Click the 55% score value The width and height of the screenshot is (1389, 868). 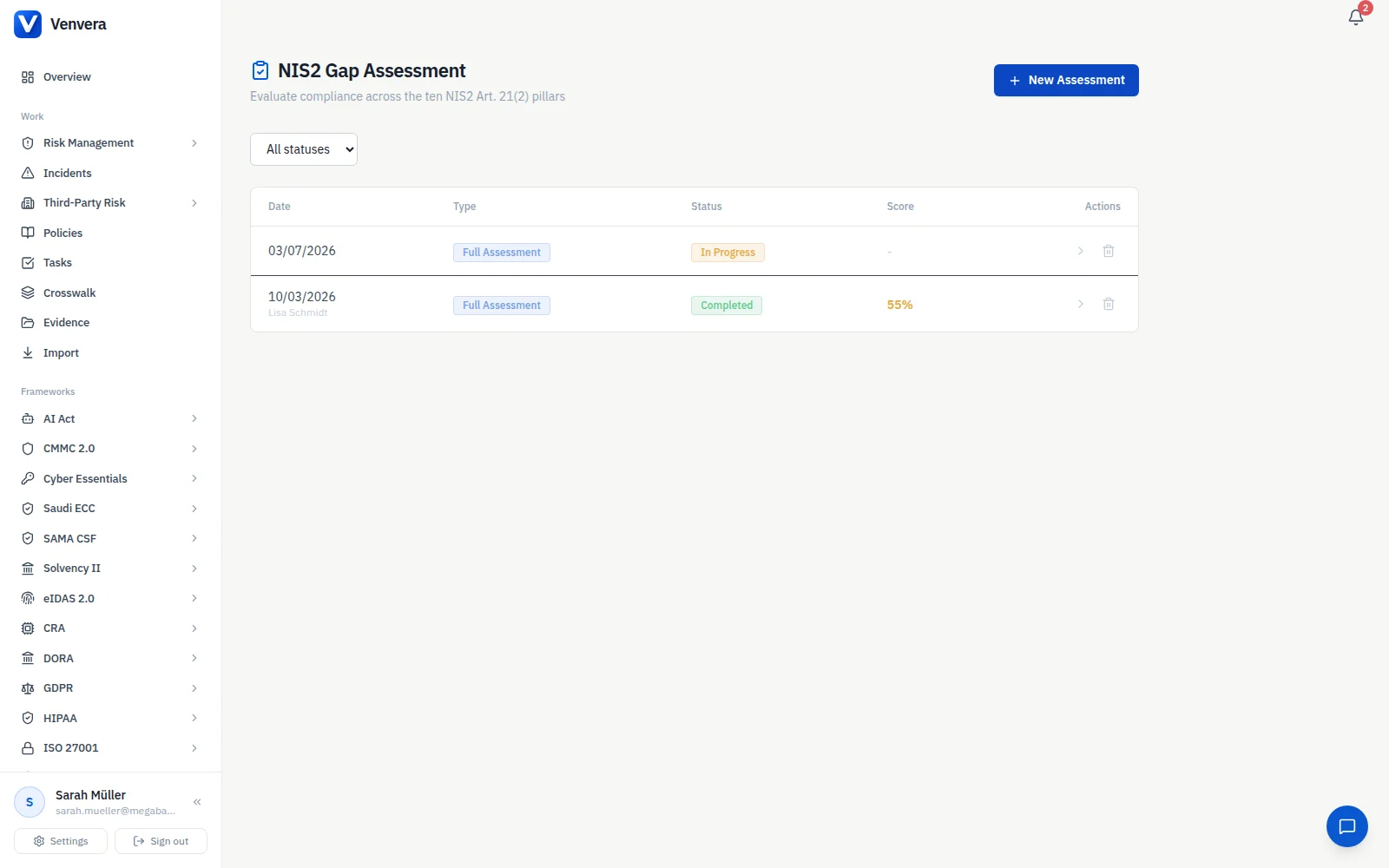[899, 305]
